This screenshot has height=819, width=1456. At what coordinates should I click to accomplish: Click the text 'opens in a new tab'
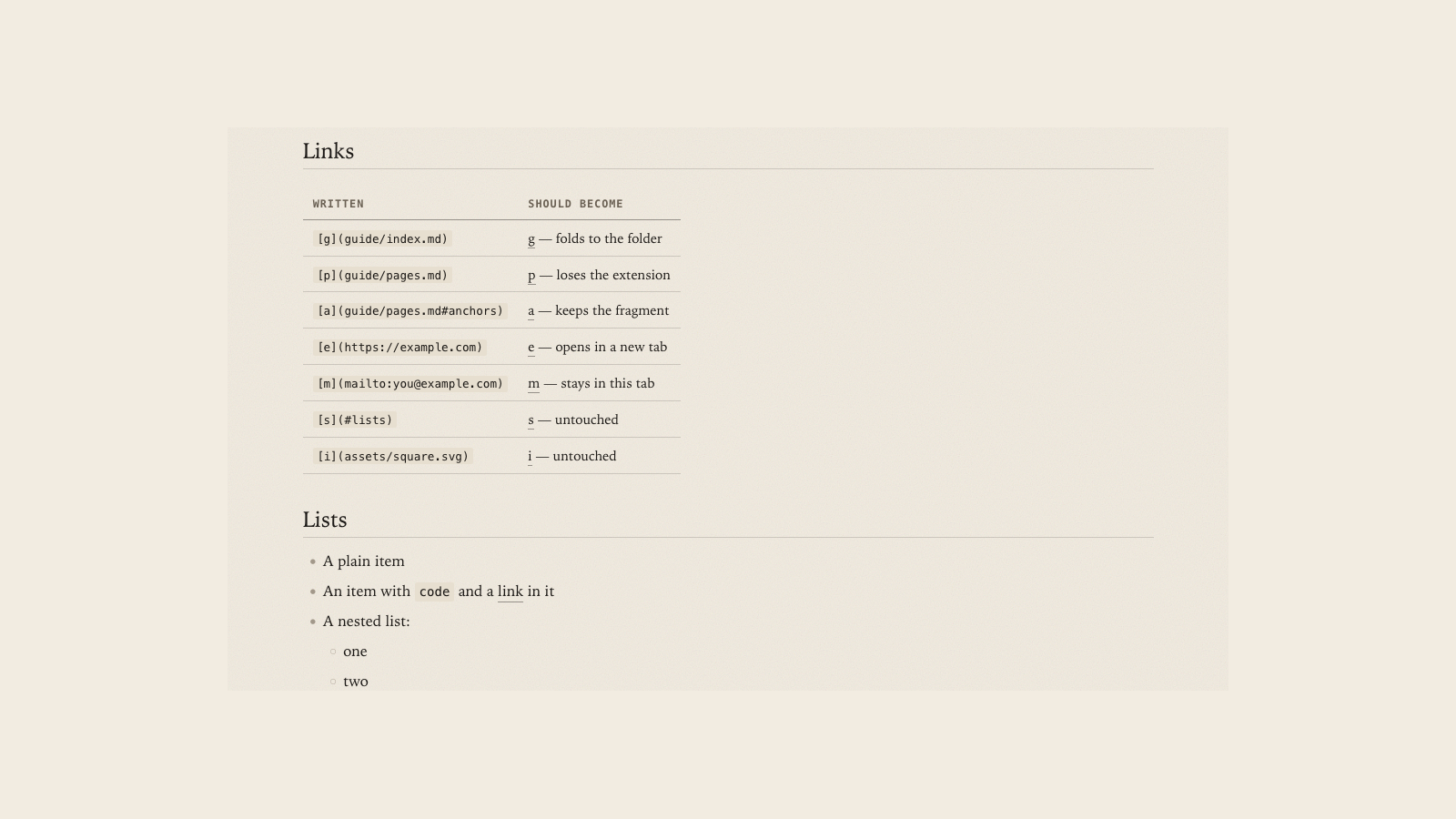[612, 347]
